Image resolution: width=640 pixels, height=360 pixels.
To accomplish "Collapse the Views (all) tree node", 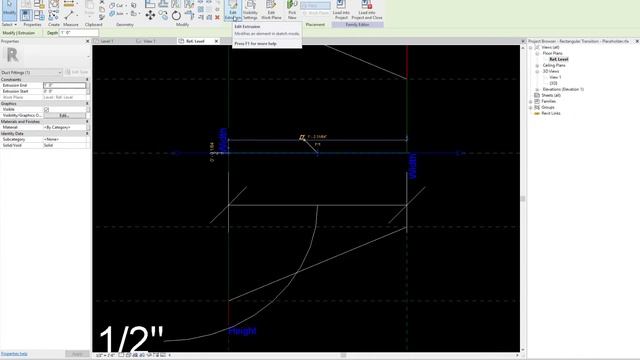I will point(531,47).
